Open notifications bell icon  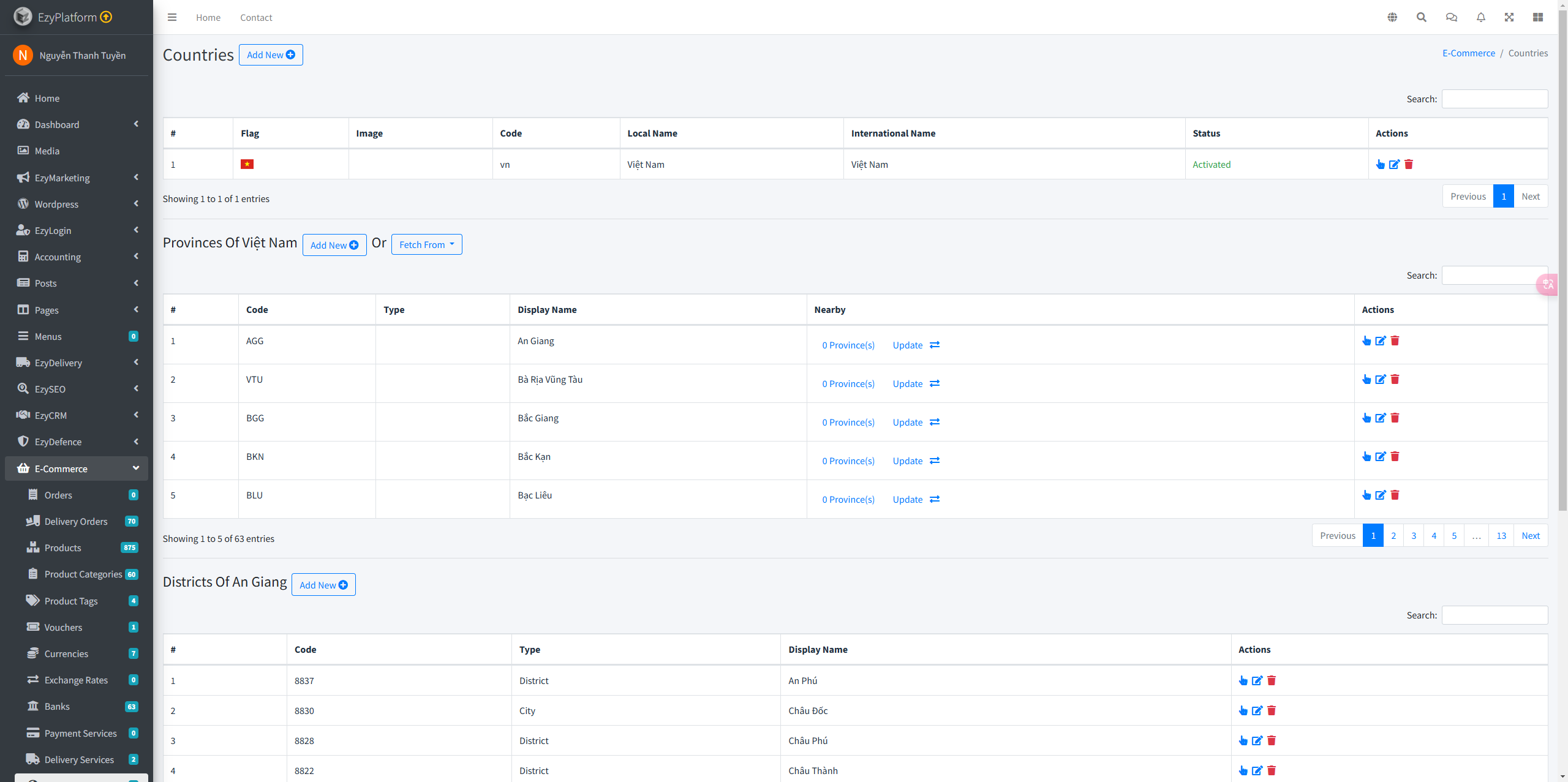point(1481,17)
